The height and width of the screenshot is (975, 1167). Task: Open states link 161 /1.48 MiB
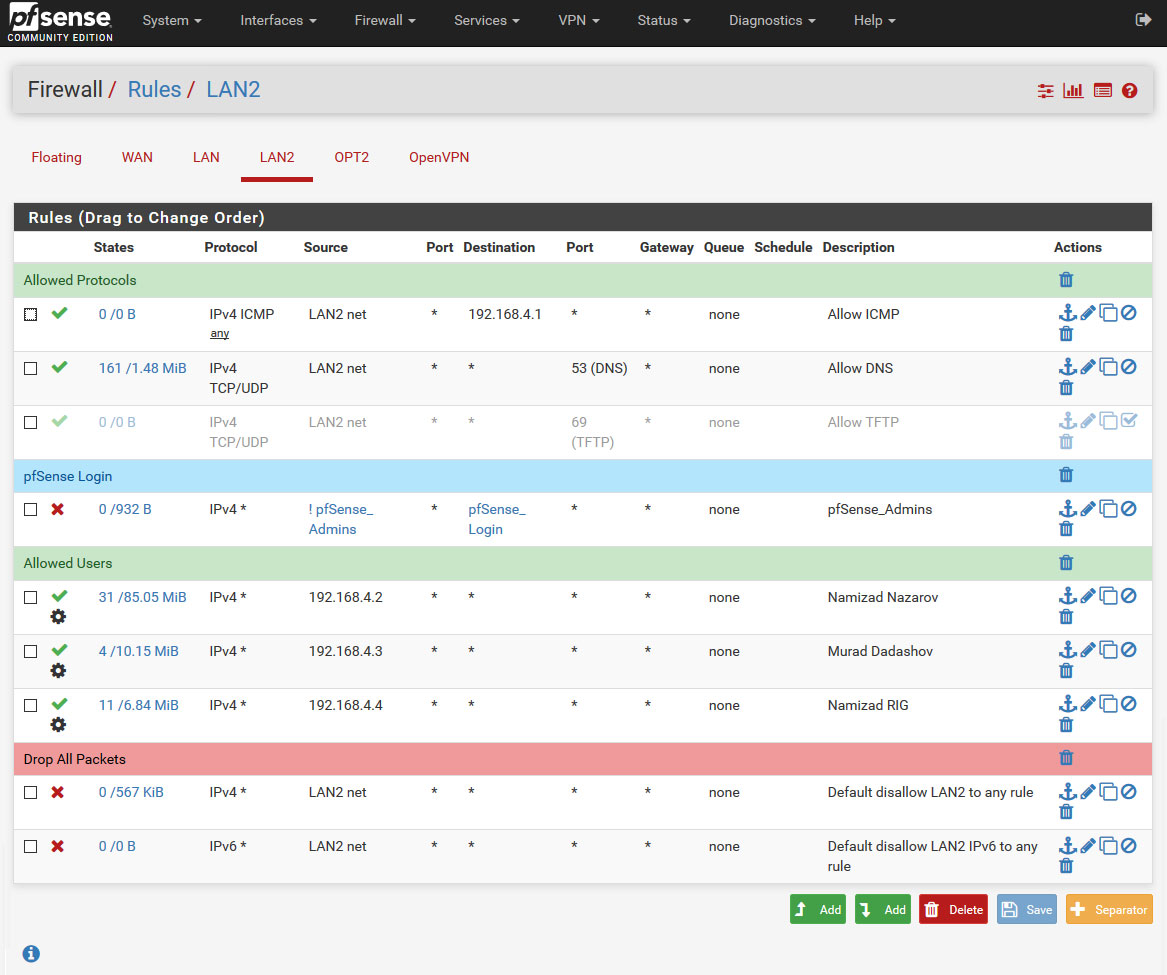click(x=142, y=368)
